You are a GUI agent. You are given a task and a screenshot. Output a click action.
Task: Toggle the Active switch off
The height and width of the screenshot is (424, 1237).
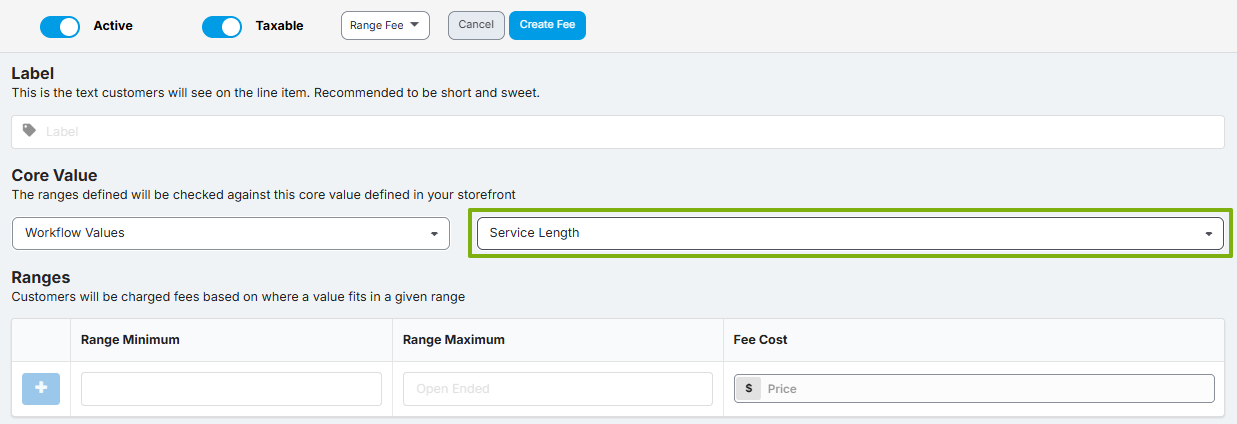point(60,27)
